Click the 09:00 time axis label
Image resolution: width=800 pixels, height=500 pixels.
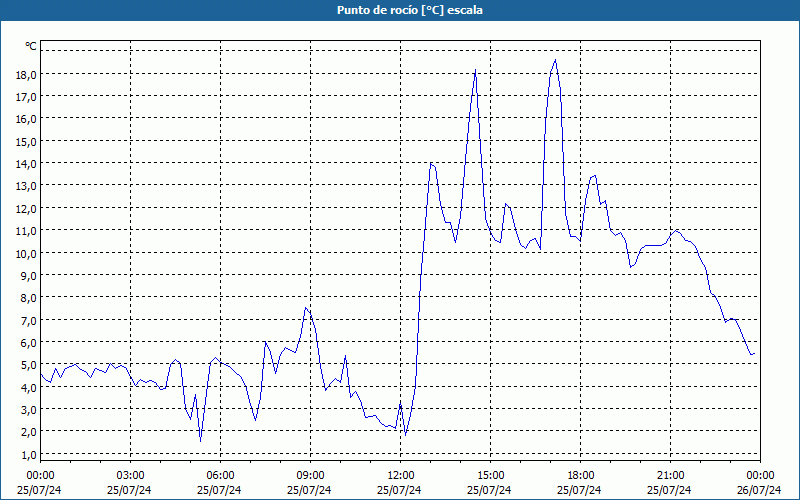pyautogui.click(x=310, y=476)
